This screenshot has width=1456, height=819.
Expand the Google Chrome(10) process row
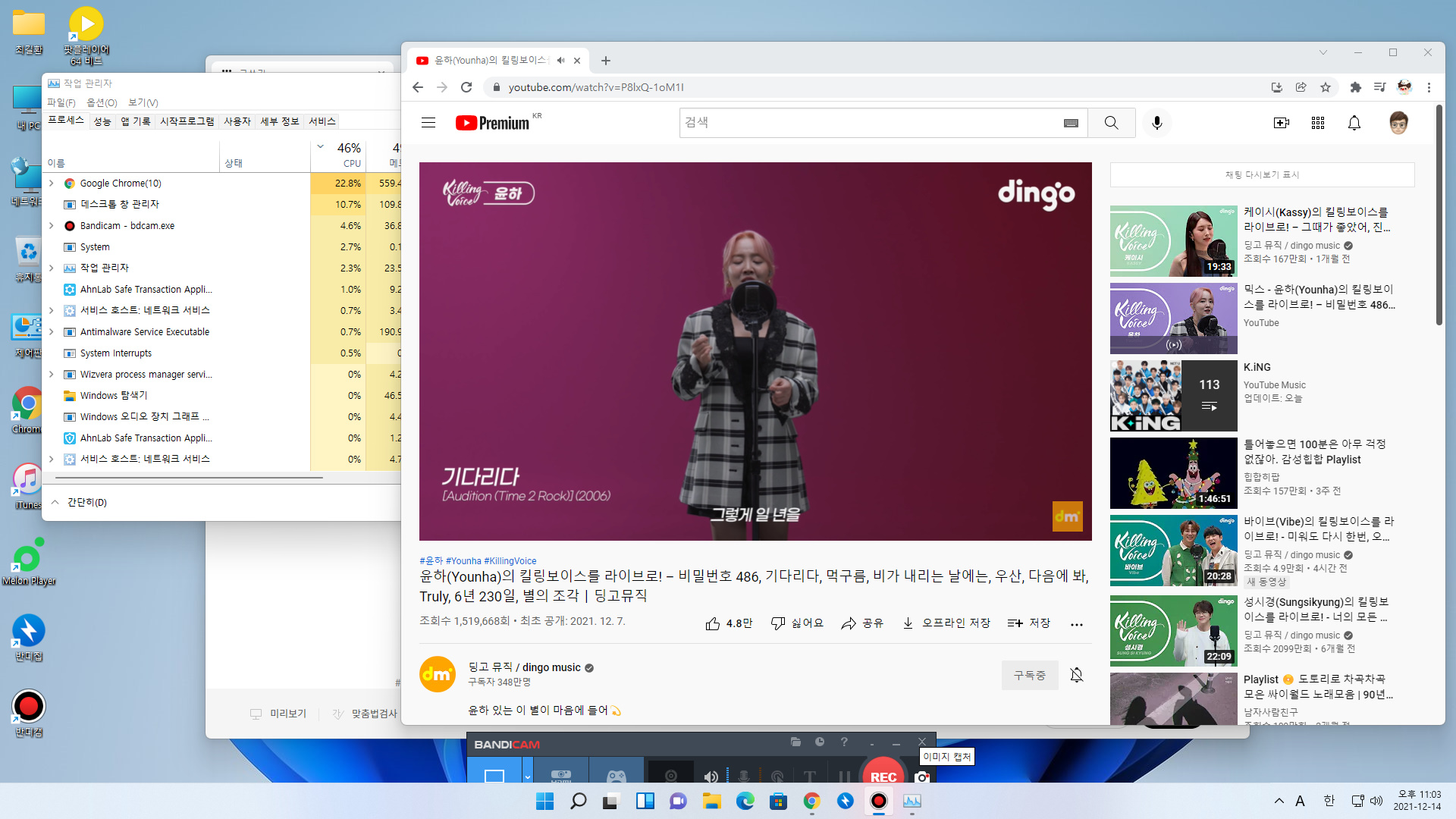click(52, 184)
